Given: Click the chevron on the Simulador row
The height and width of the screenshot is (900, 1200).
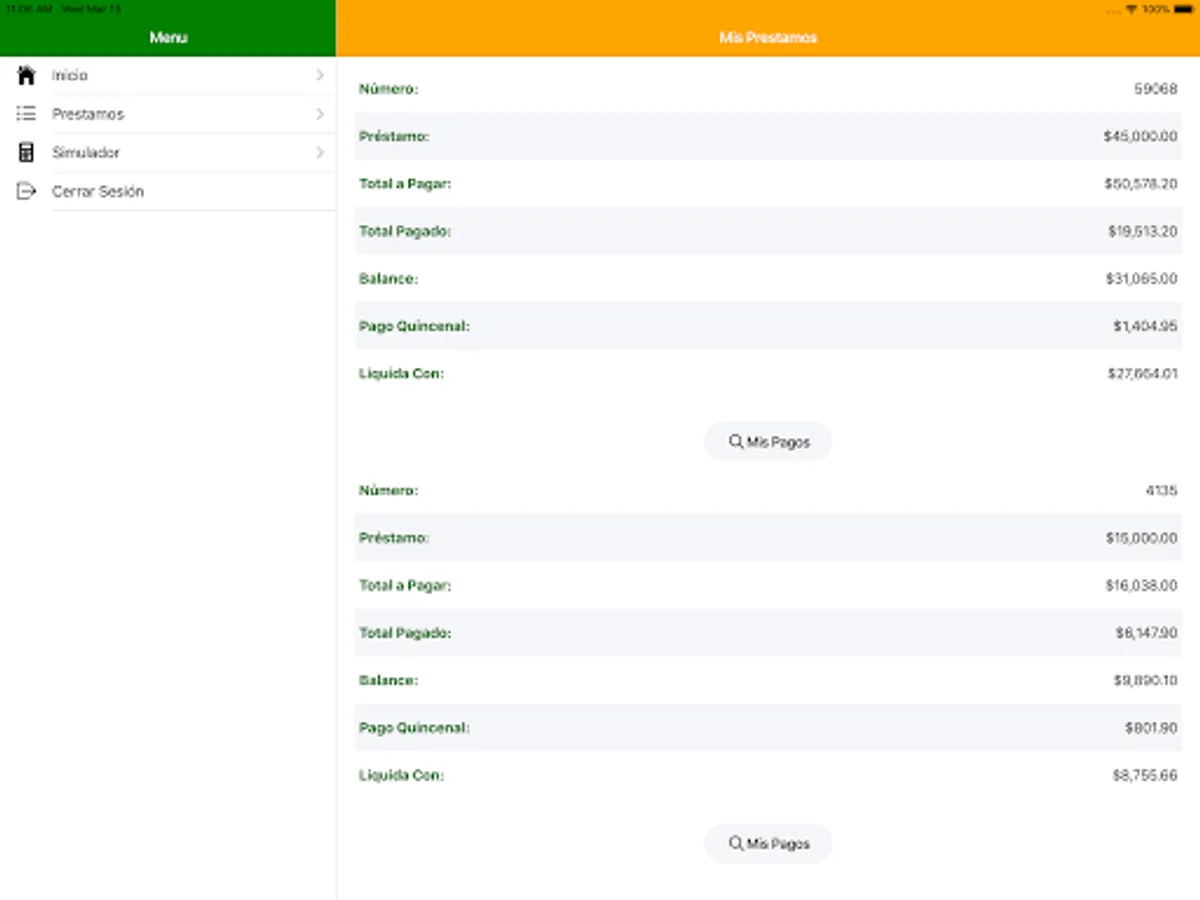Looking at the screenshot, I should coord(320,152).
